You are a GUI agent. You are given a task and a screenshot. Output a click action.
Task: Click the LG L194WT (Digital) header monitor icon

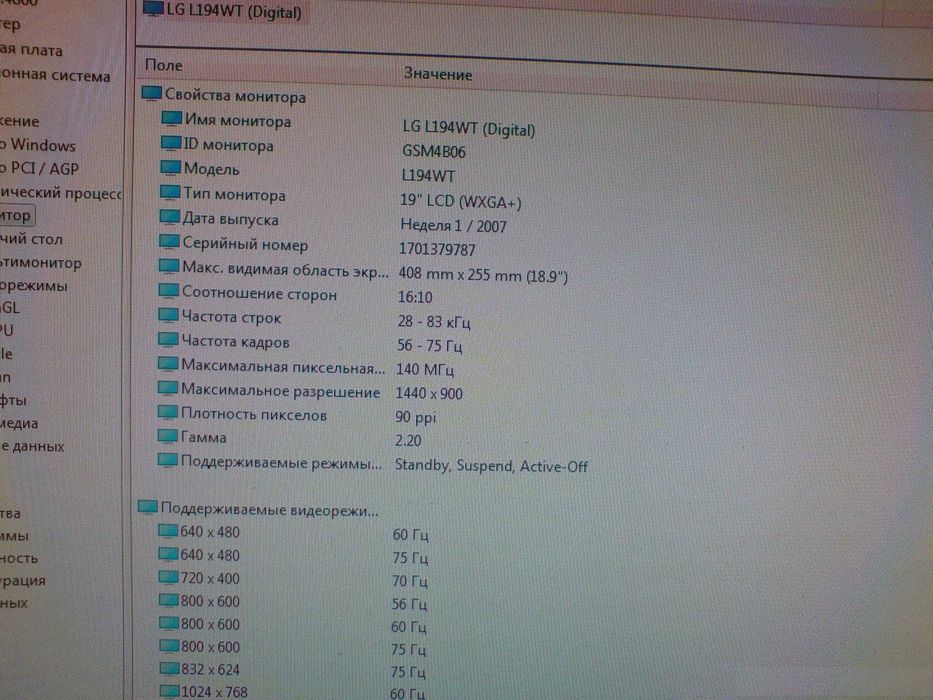pyautogui.click(x=153, y=8)
